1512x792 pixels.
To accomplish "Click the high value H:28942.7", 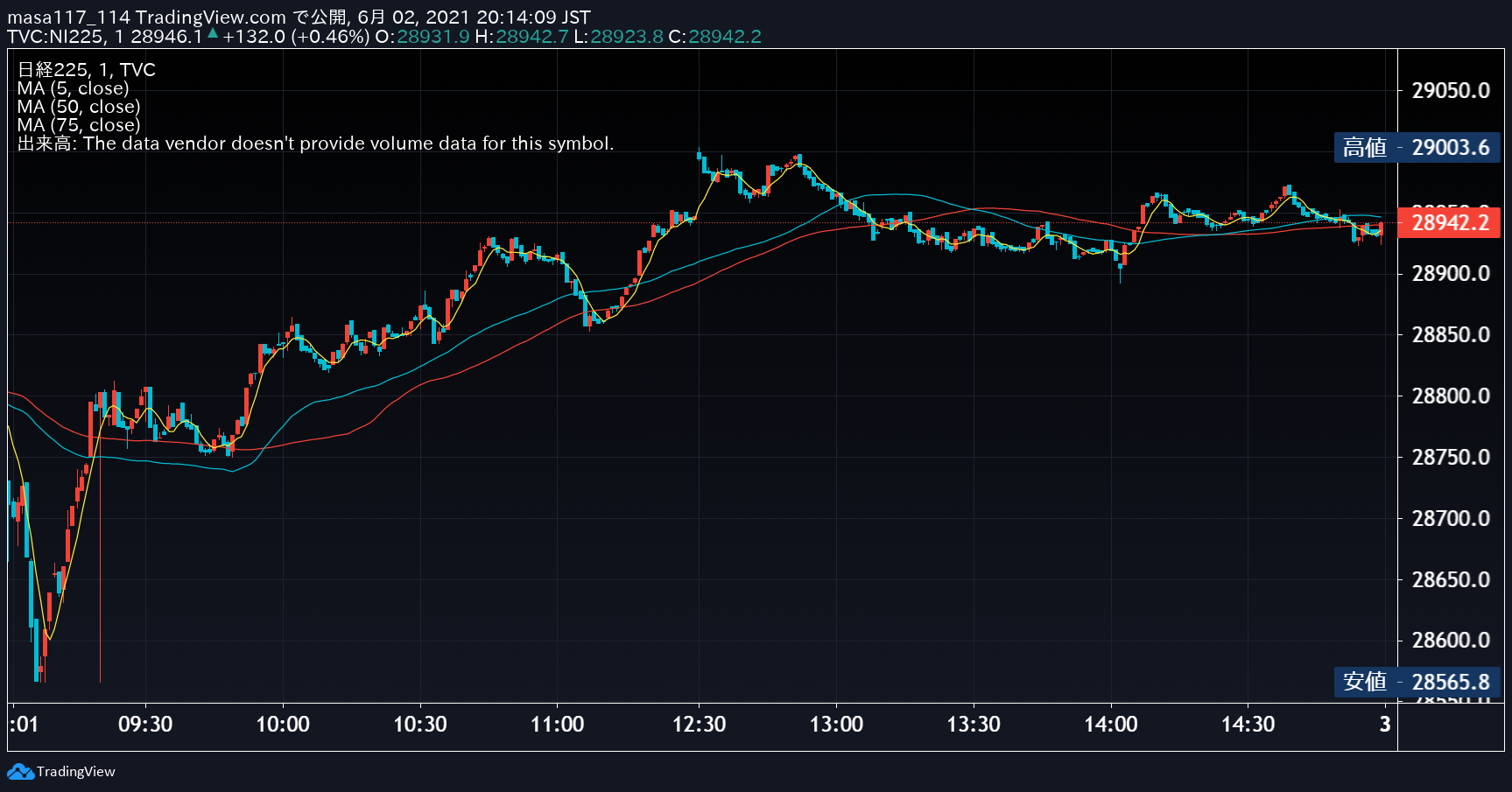I will 522,37.
